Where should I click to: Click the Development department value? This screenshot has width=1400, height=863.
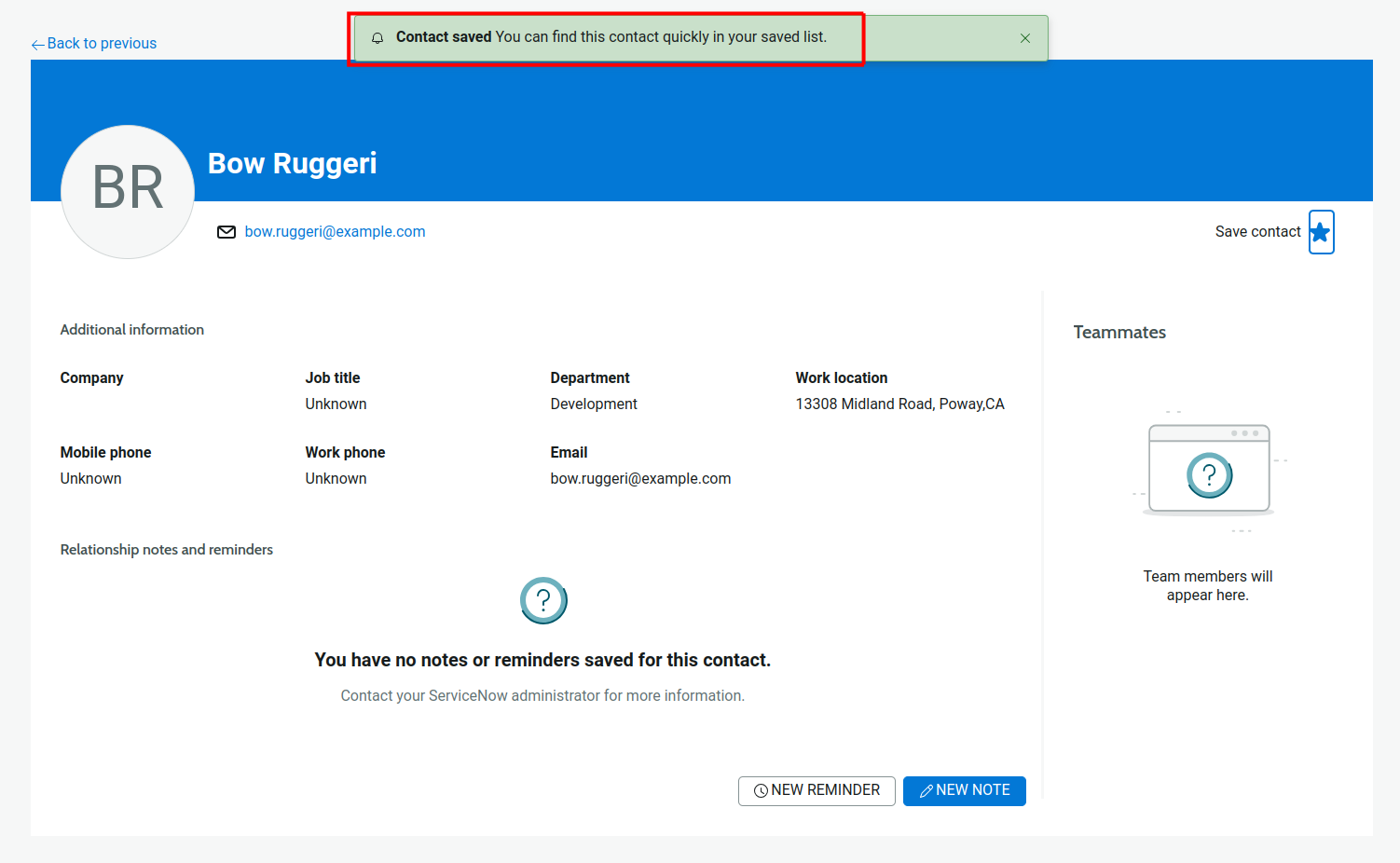[x=594, y=404]
